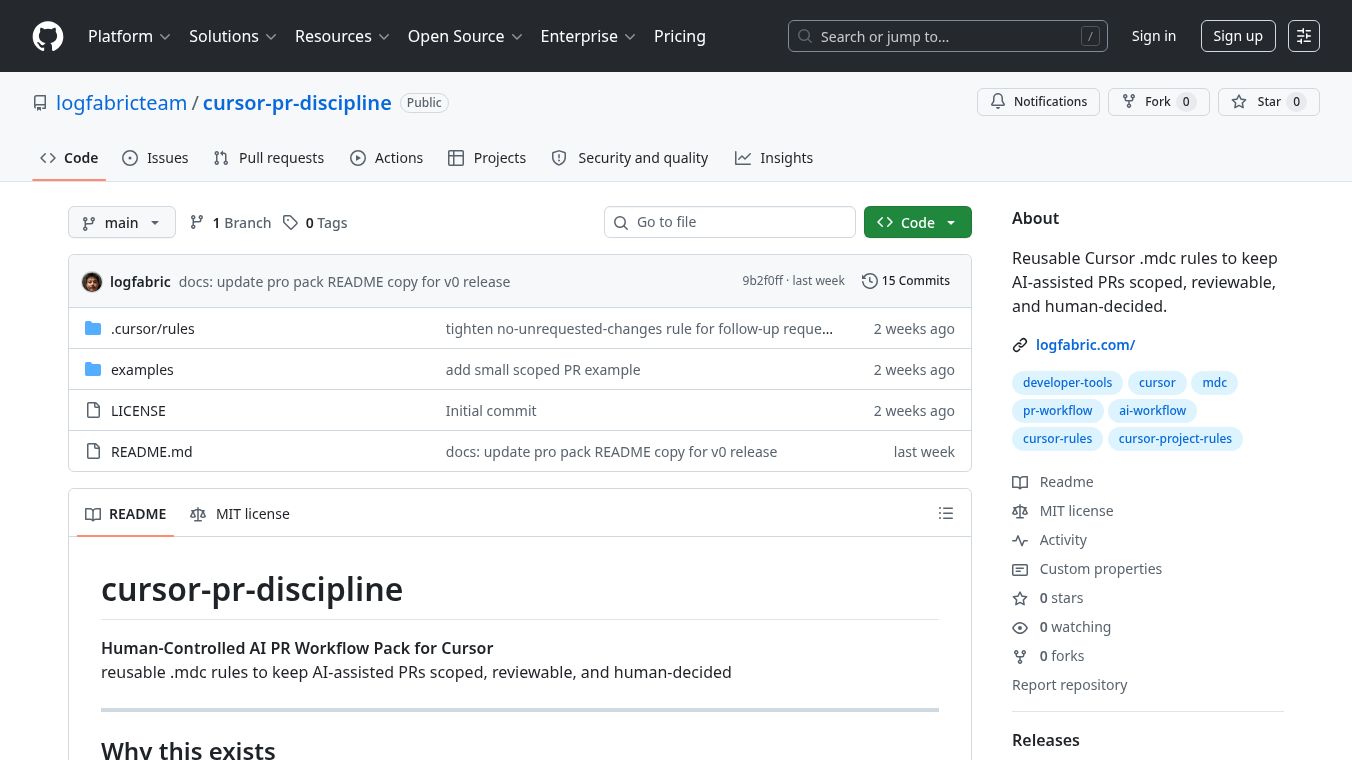Open the README outline list icon
This screenshot has width=1352, height=760.
[x=946, y=513]
